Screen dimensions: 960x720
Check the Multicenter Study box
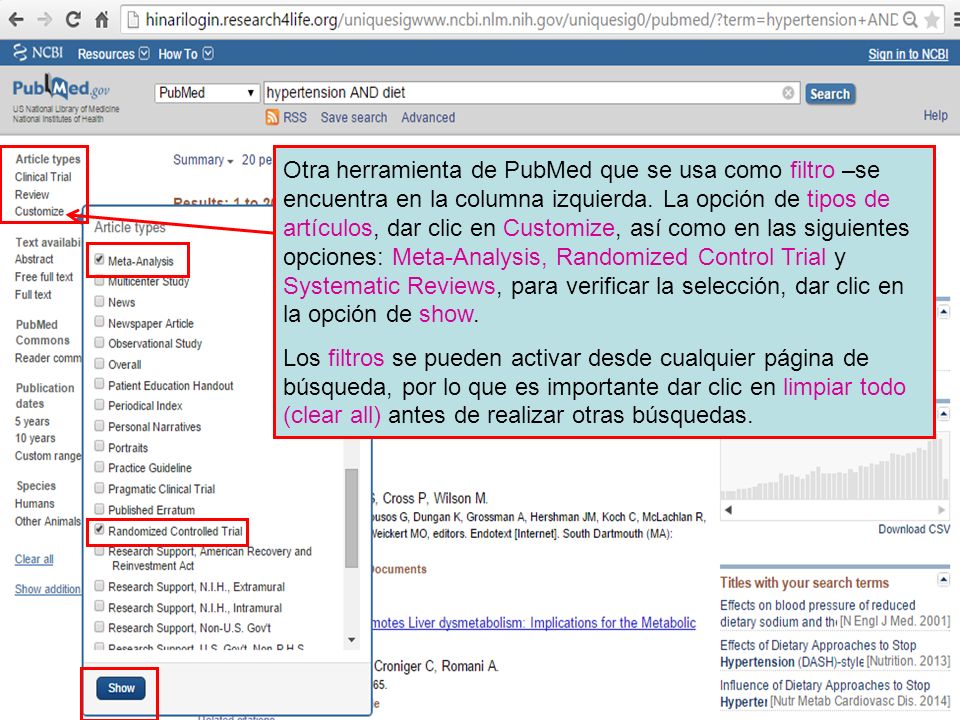[x=99, y=281]
